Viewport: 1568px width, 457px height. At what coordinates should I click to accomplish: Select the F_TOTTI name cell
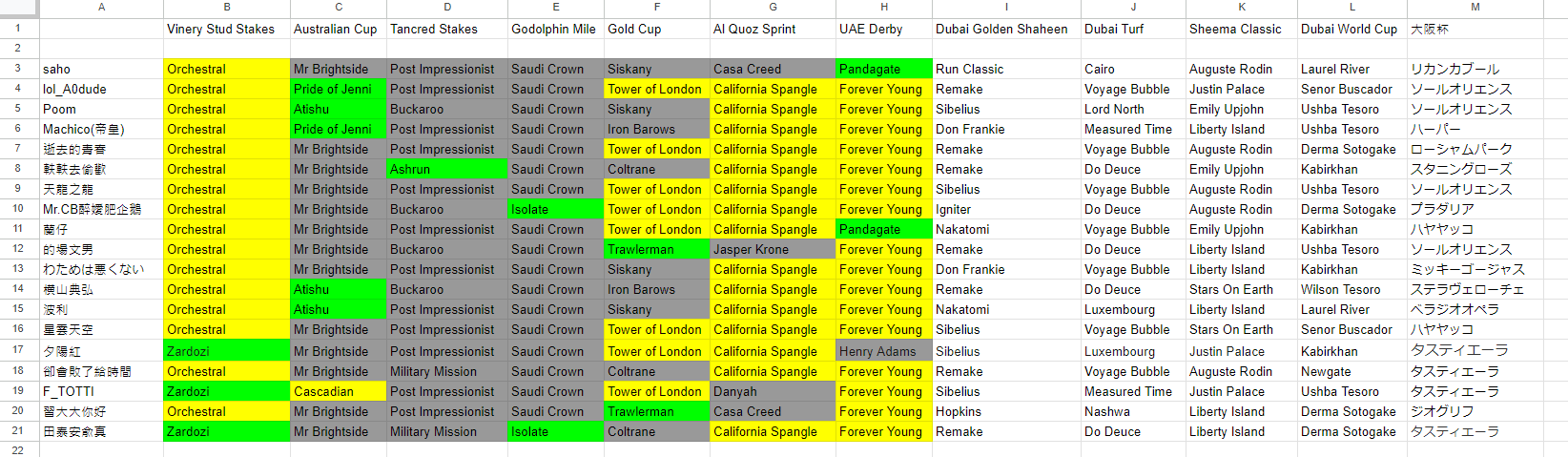tap(101, 391)
